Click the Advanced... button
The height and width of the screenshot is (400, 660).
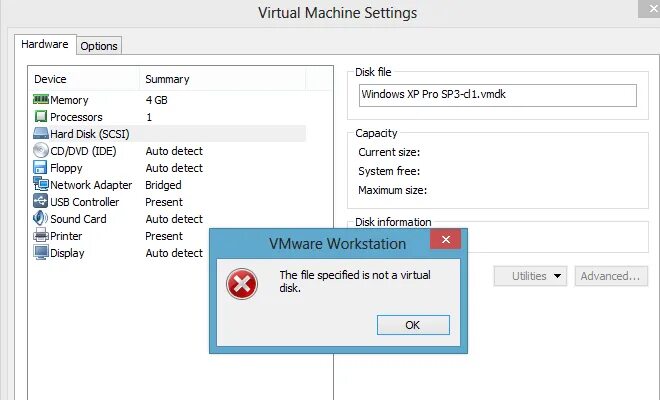[x=610, y=276]
